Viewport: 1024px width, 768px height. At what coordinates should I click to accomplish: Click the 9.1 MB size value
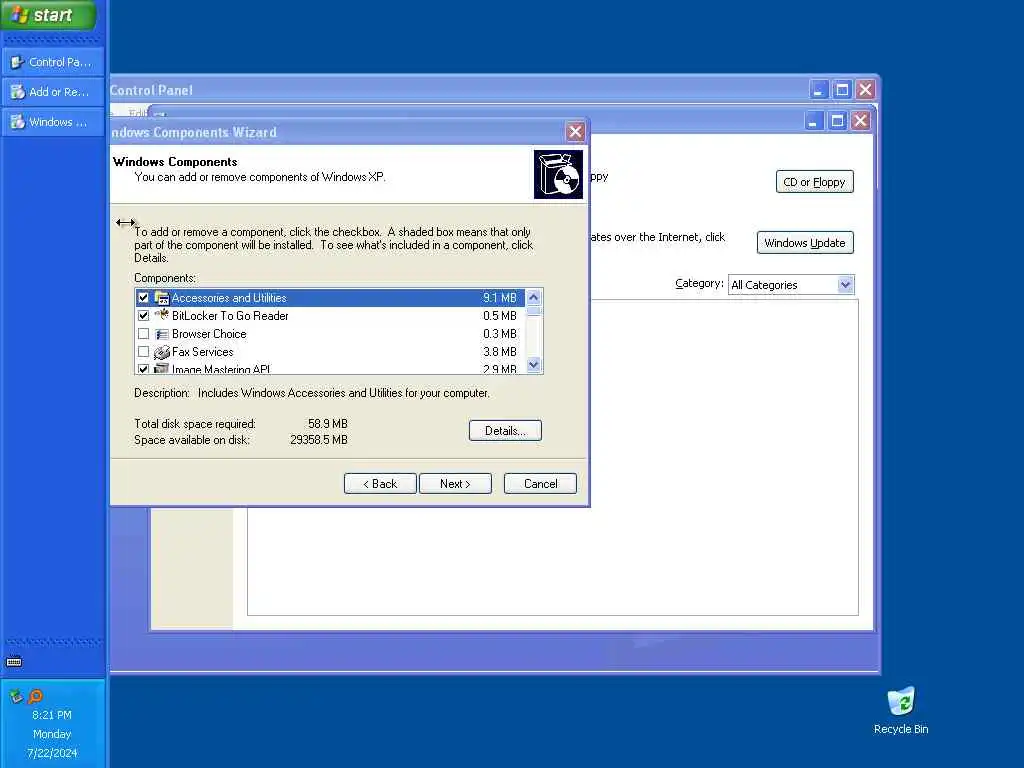(500, 298)
